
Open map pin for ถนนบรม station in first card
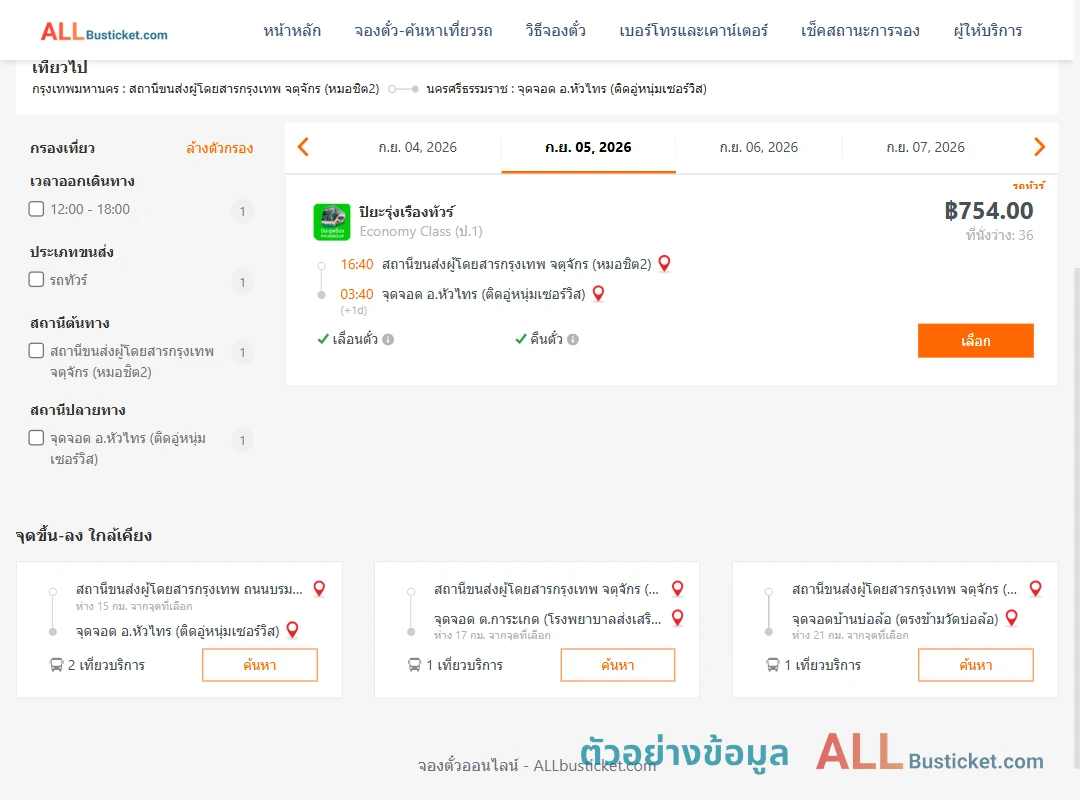click(319, 588)
